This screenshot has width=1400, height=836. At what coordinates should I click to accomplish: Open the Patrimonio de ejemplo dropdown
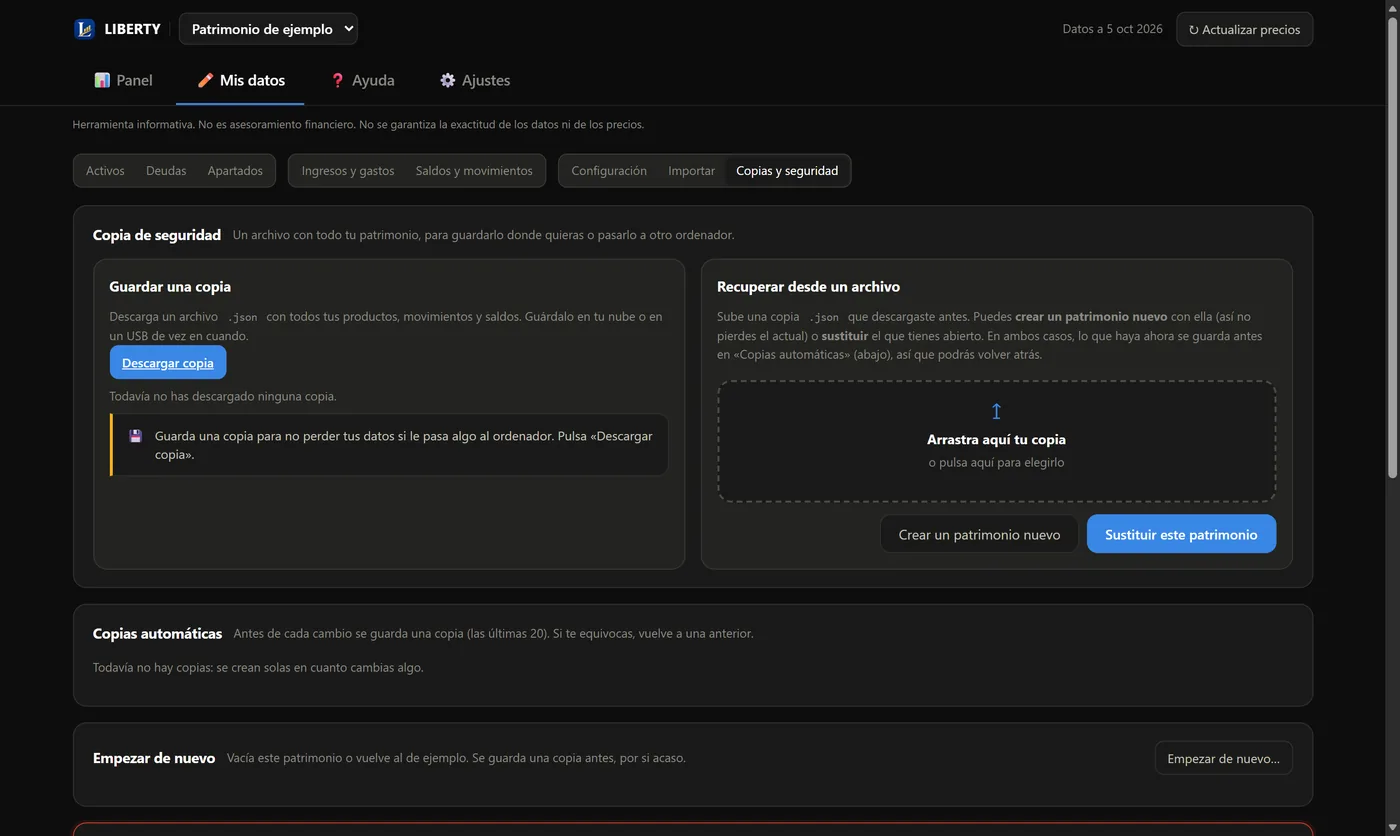tap(268, 29)
